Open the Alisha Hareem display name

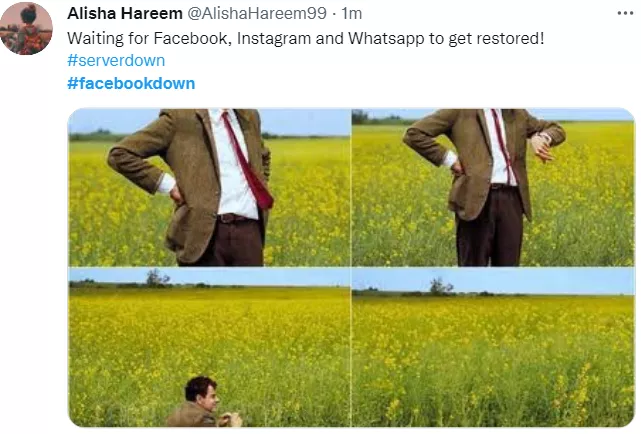tap(125, 13)
